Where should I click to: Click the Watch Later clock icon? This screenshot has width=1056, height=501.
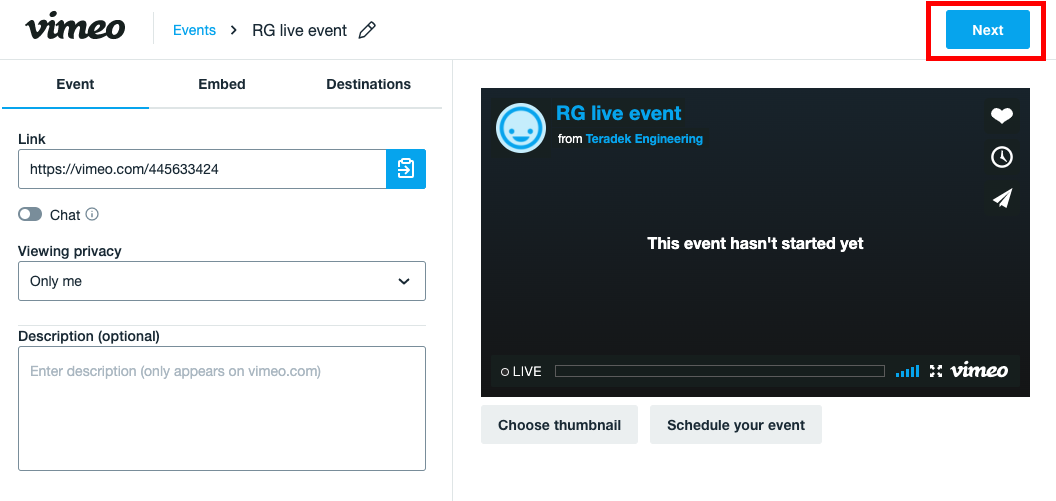(x=1001, y=157)
